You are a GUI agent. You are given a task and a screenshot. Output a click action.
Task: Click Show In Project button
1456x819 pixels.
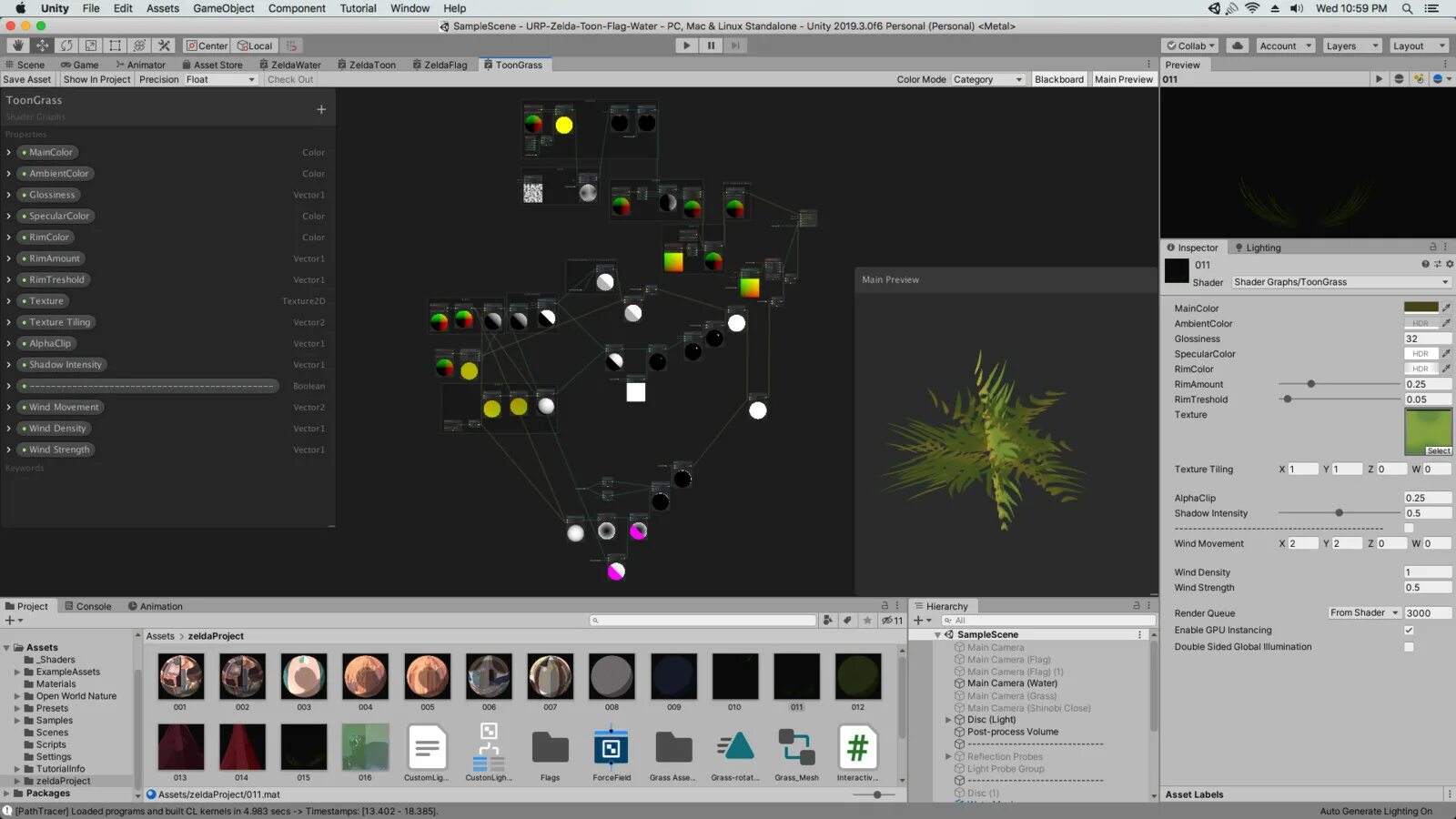click(x=97, y=79)
